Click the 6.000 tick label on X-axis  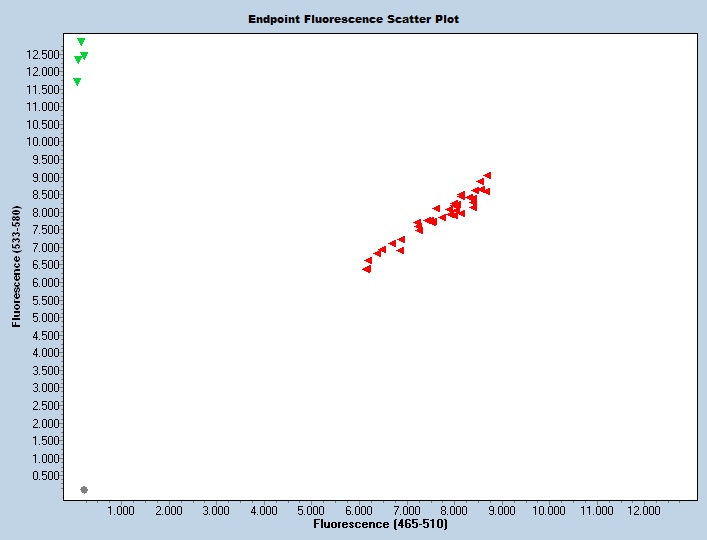359,511
